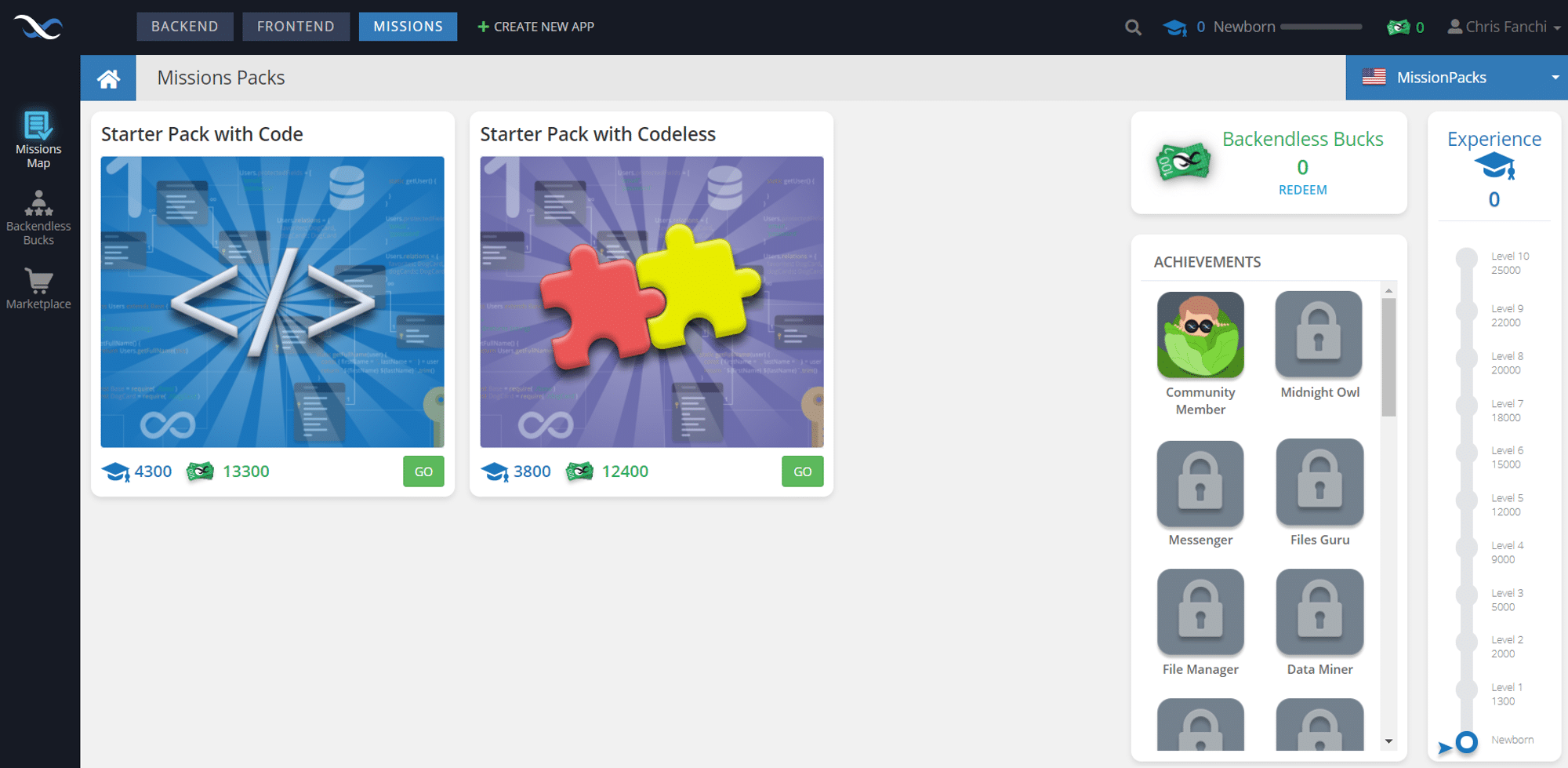Click money icon in top bar
1568x768 pixels.
(x=1398, y=27)
